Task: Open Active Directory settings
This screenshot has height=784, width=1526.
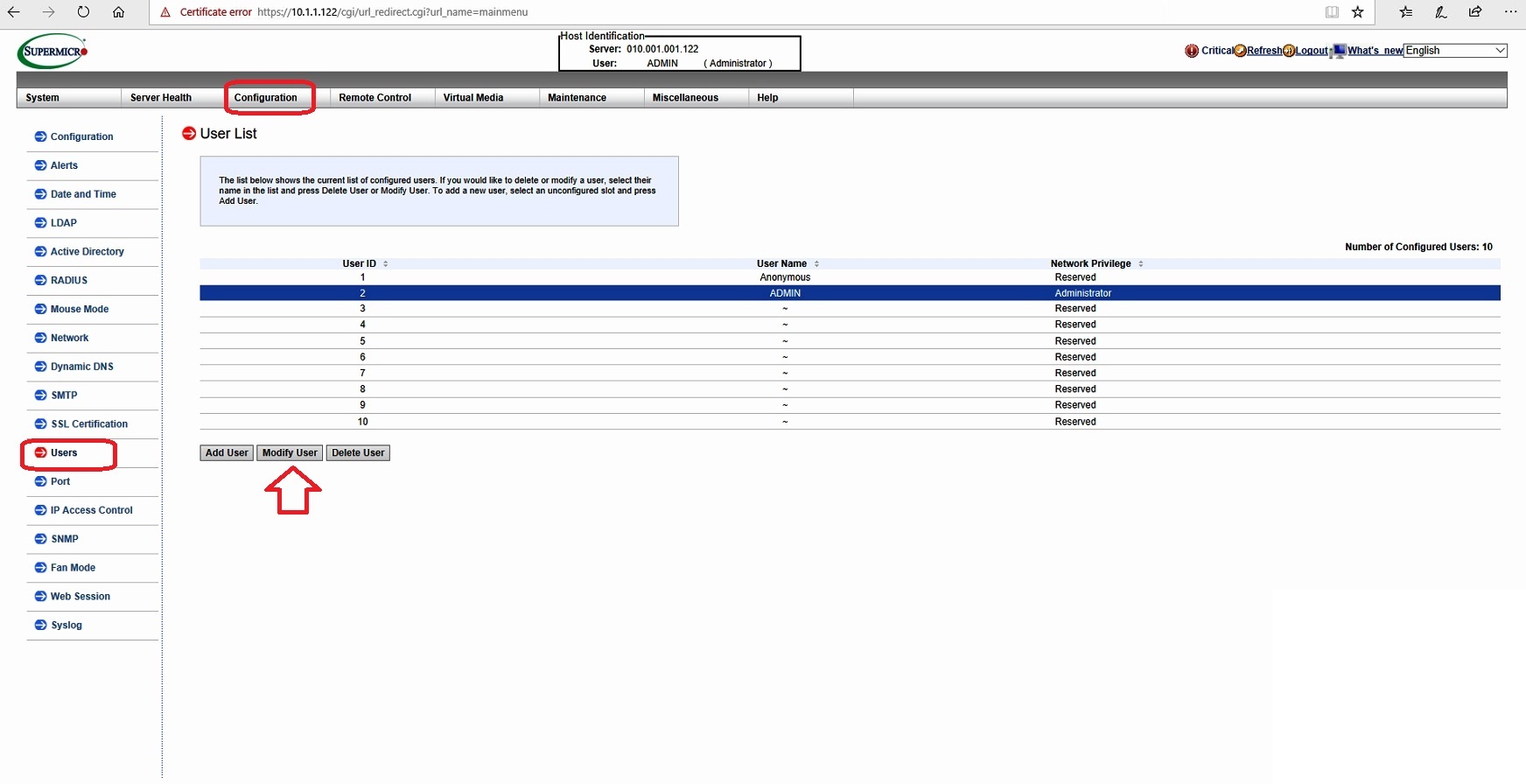Action: 87,252
